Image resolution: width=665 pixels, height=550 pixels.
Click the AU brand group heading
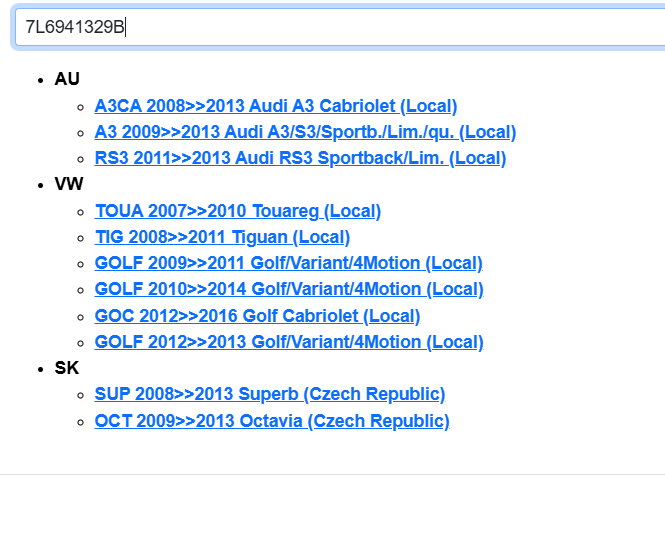[67, 79]
